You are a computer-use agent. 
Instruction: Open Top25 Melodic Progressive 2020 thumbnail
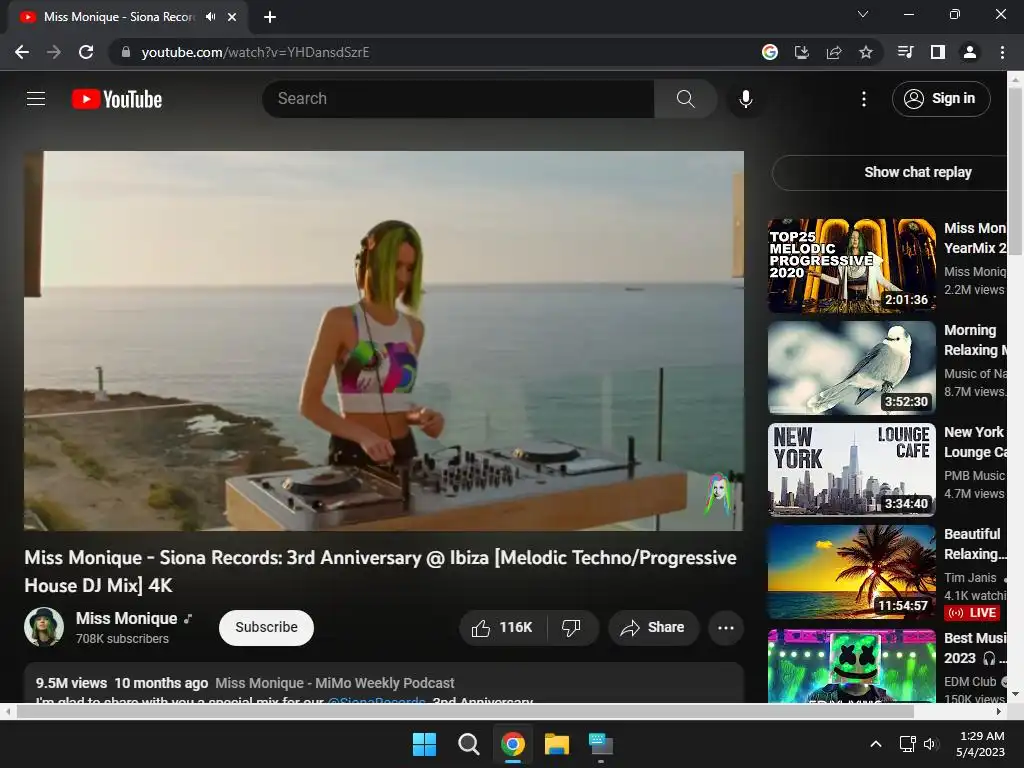pyautogui.click(x=852, y=265)
